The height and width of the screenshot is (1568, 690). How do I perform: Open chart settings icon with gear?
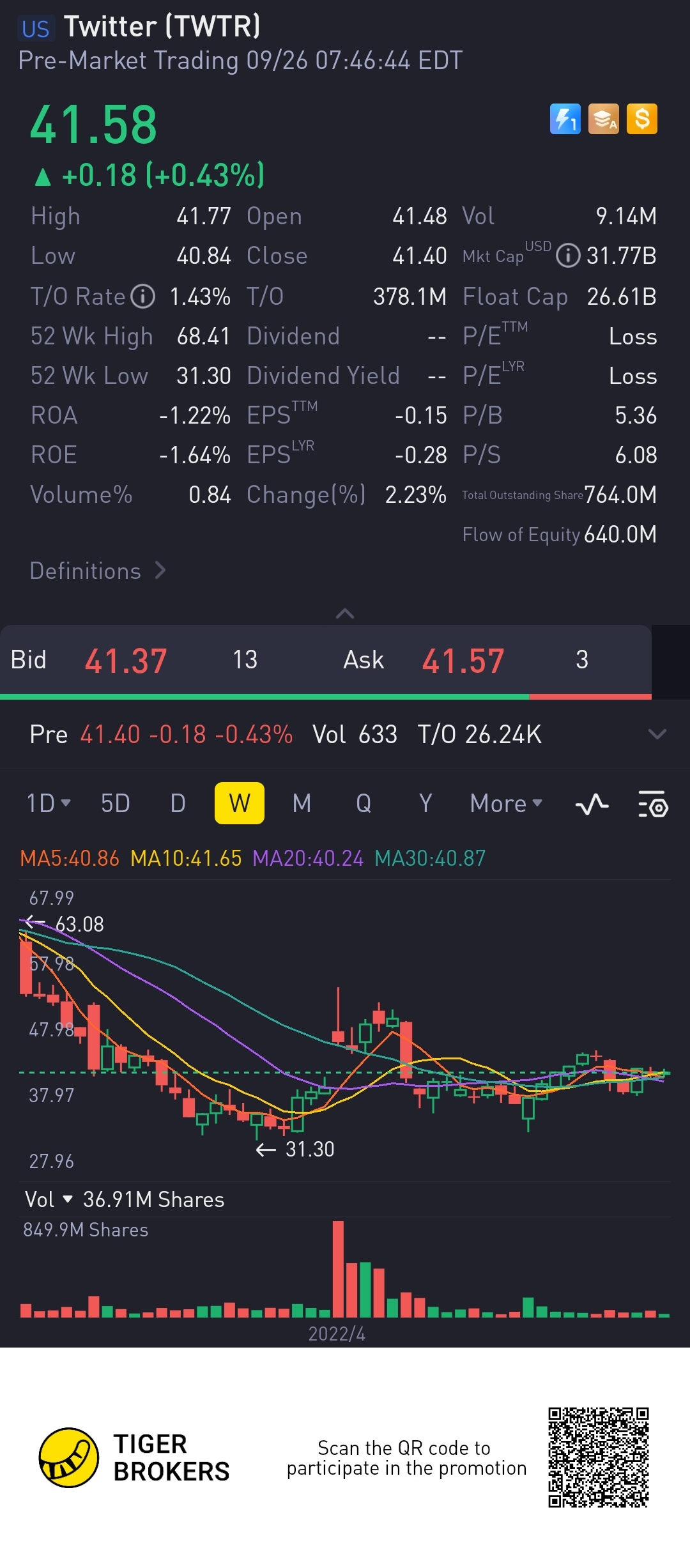coord(653,804)
